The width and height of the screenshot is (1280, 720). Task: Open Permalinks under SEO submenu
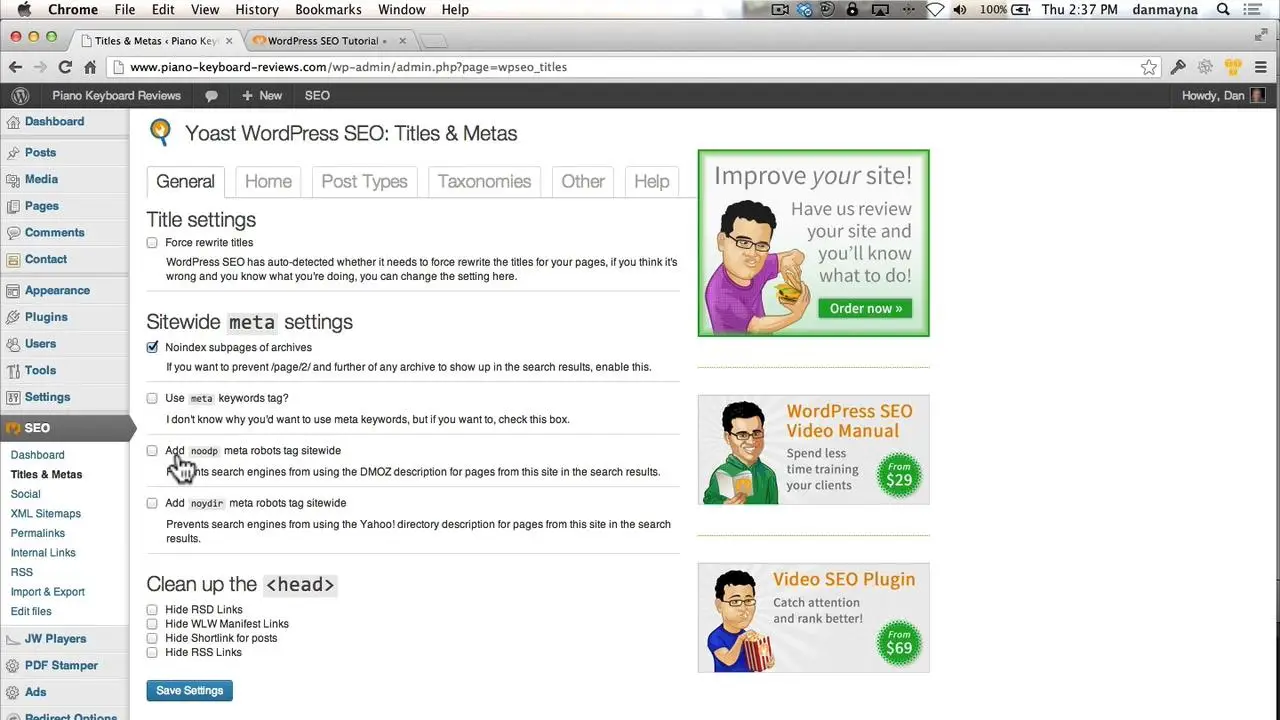tap(38, 533)
